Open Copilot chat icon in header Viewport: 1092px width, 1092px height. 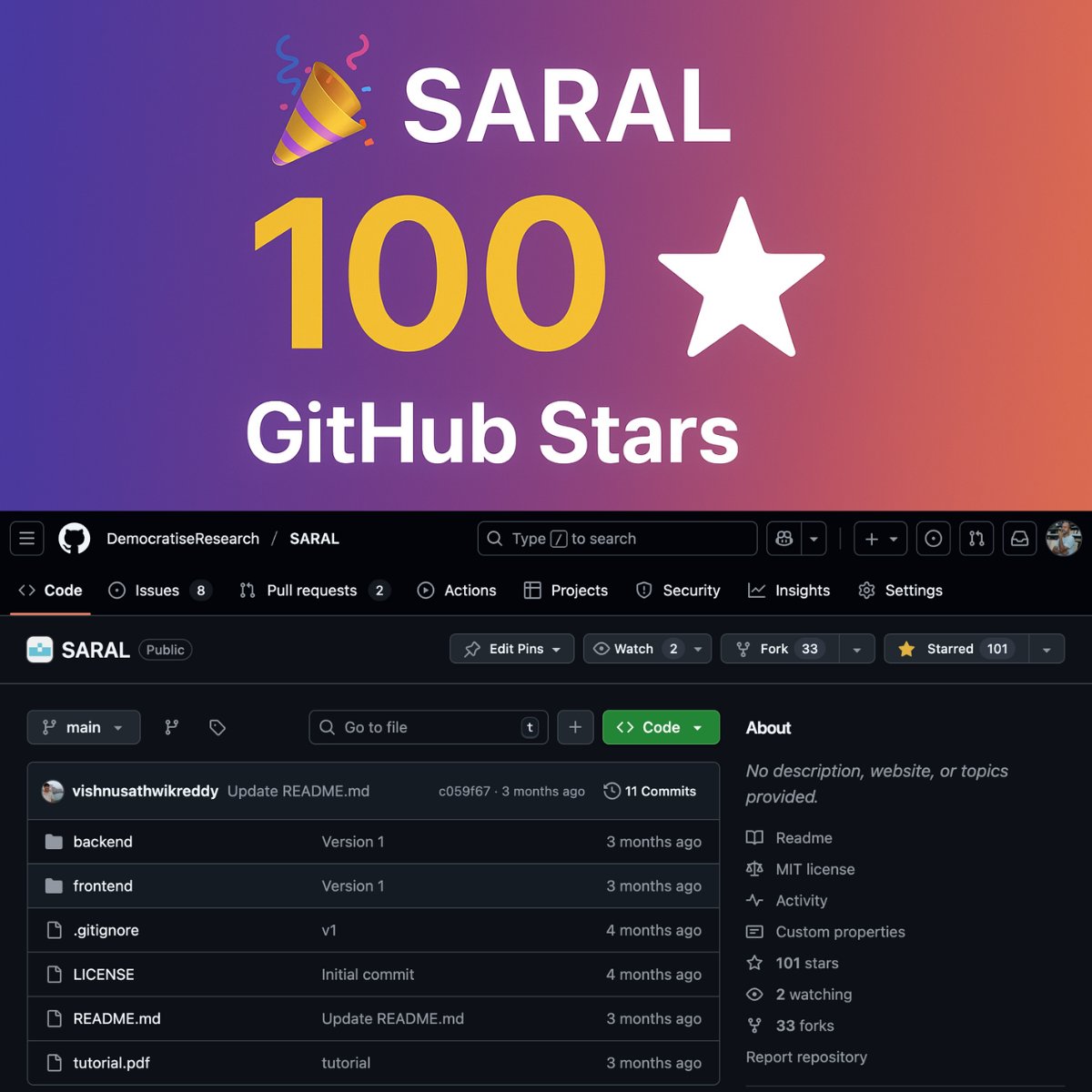pos(784,539)
